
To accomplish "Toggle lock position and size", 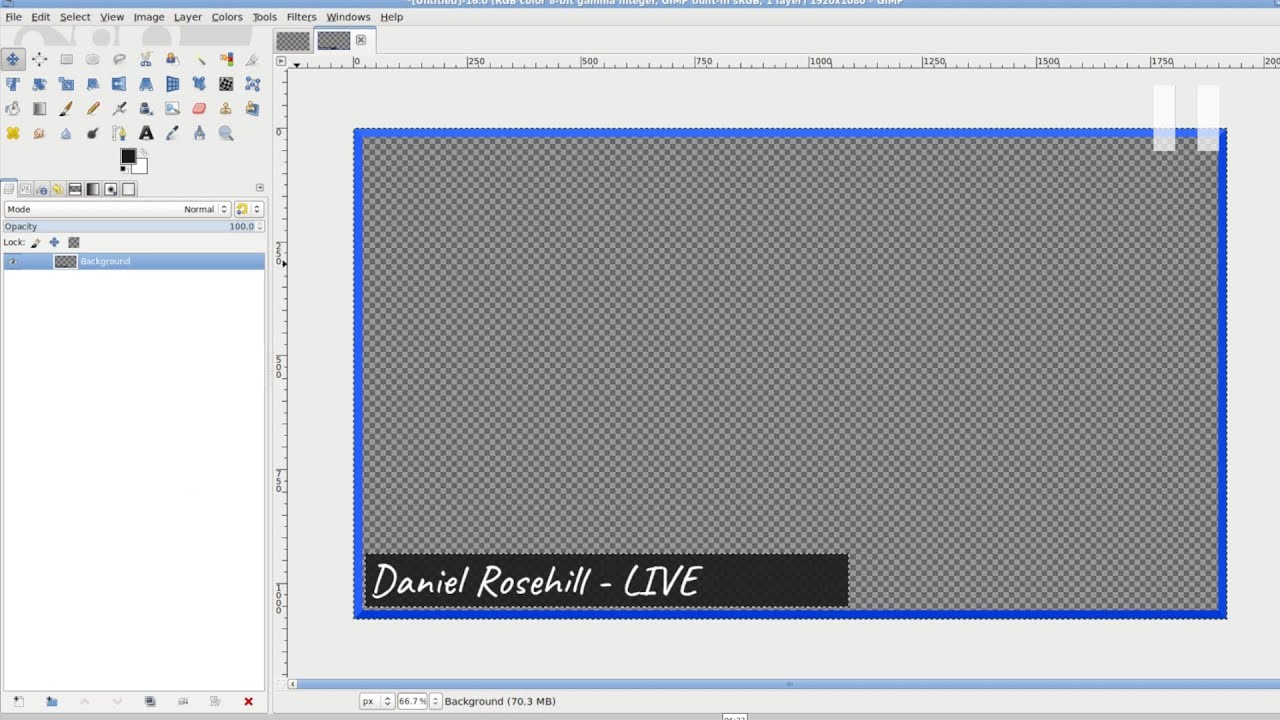I will (x=54, y=242).
